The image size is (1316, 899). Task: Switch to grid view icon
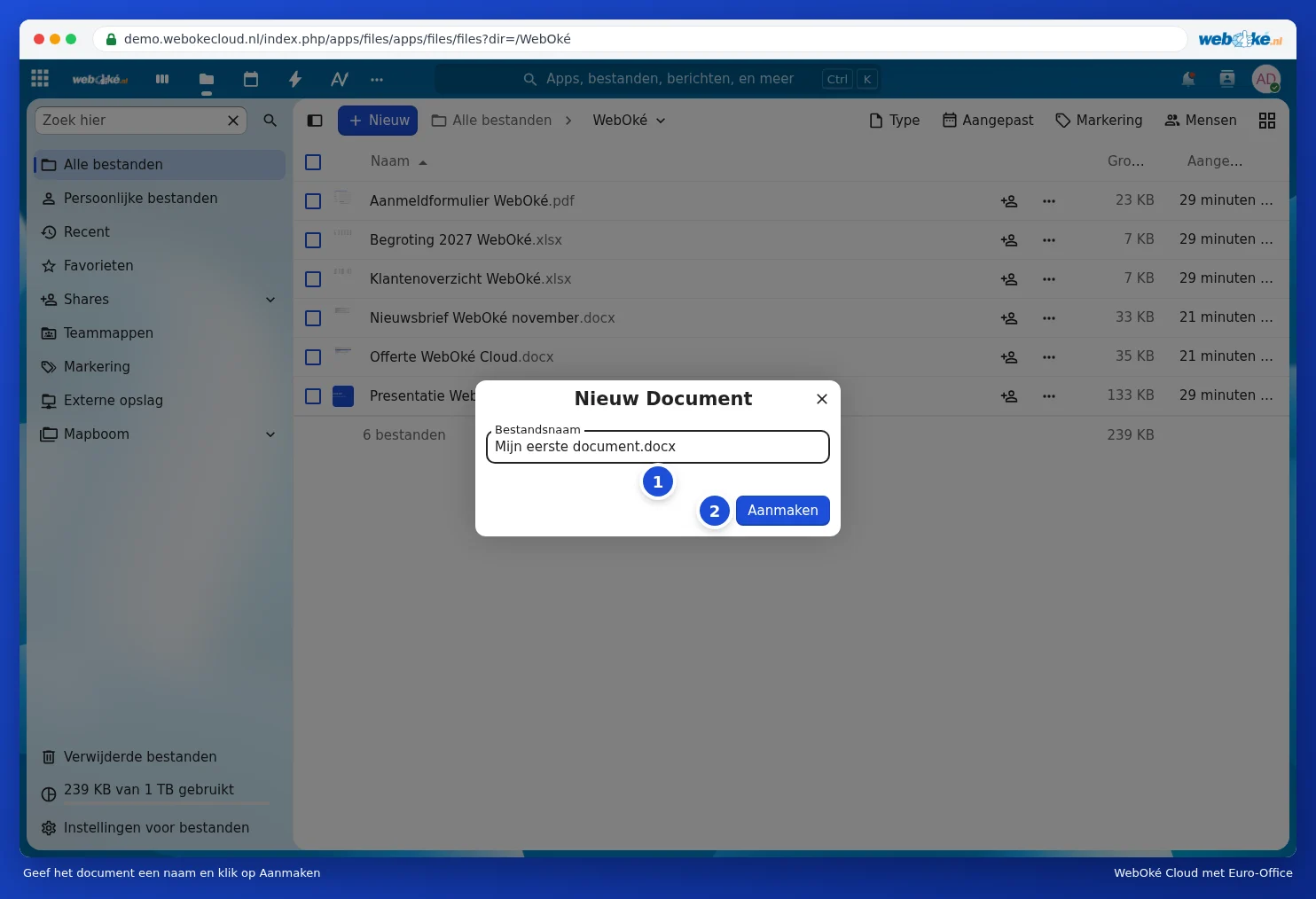click(1267, 121)
